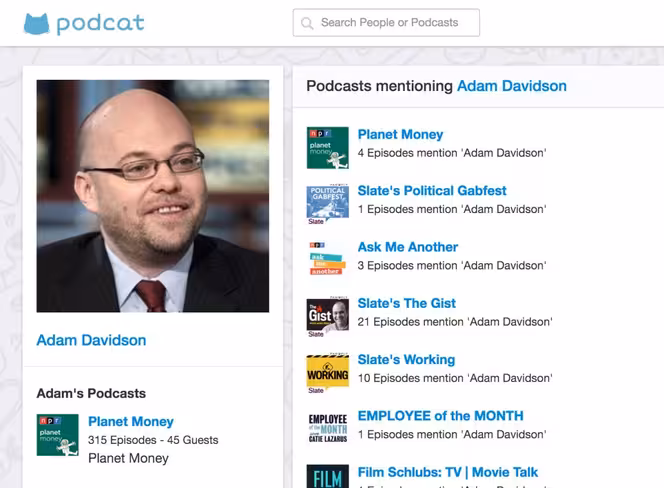Image resolution: width=664 pixels, height=488 pixels.
Task: Open Slate's The Gist link
Action: point(407,303)
